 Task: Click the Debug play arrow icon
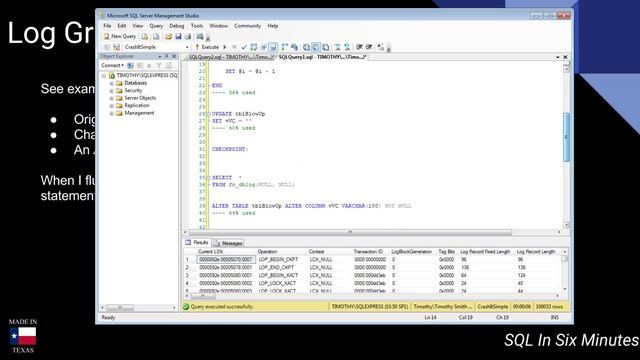[x=224, y=47]
